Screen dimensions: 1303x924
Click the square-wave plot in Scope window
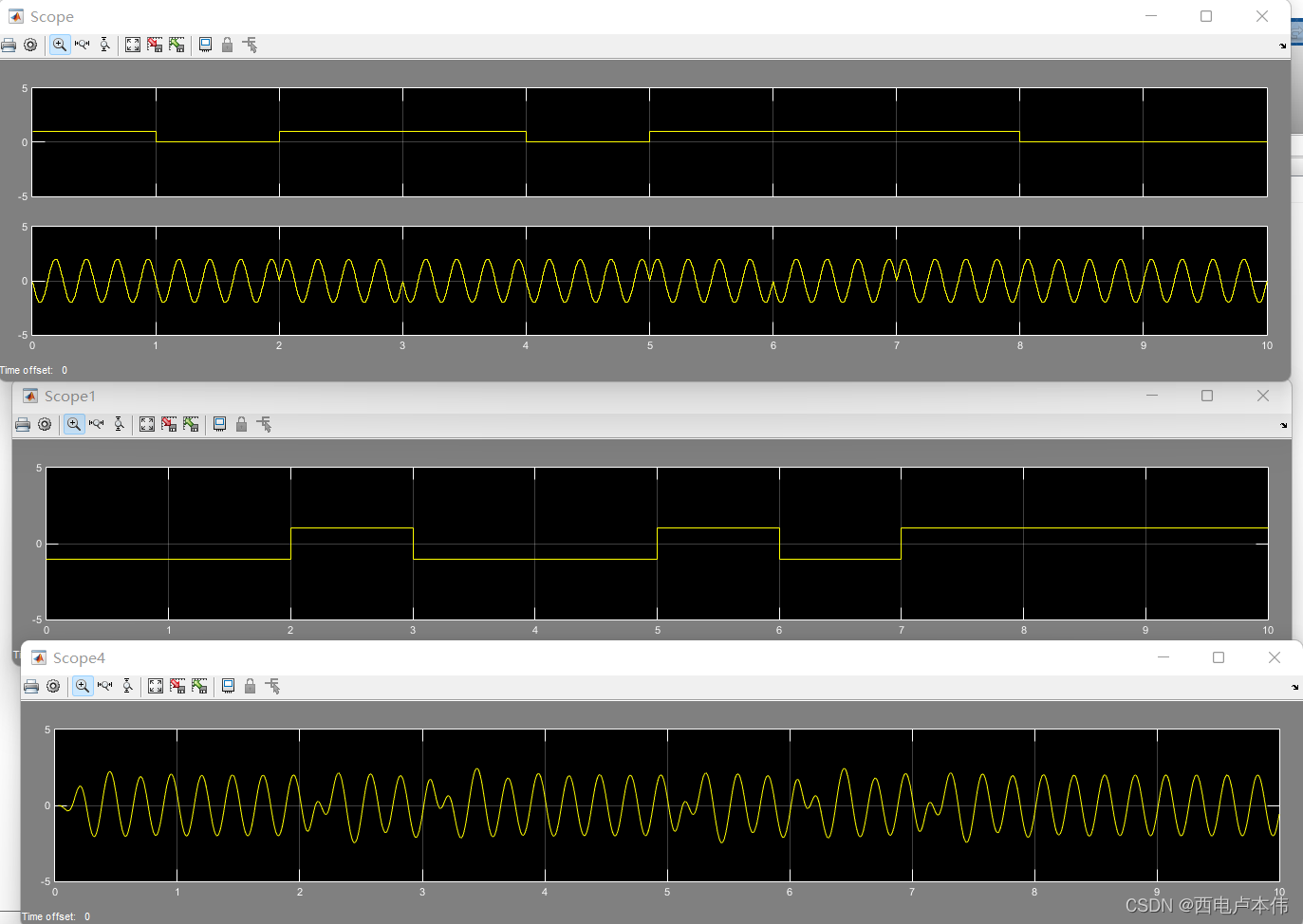(x=649, y=142)
